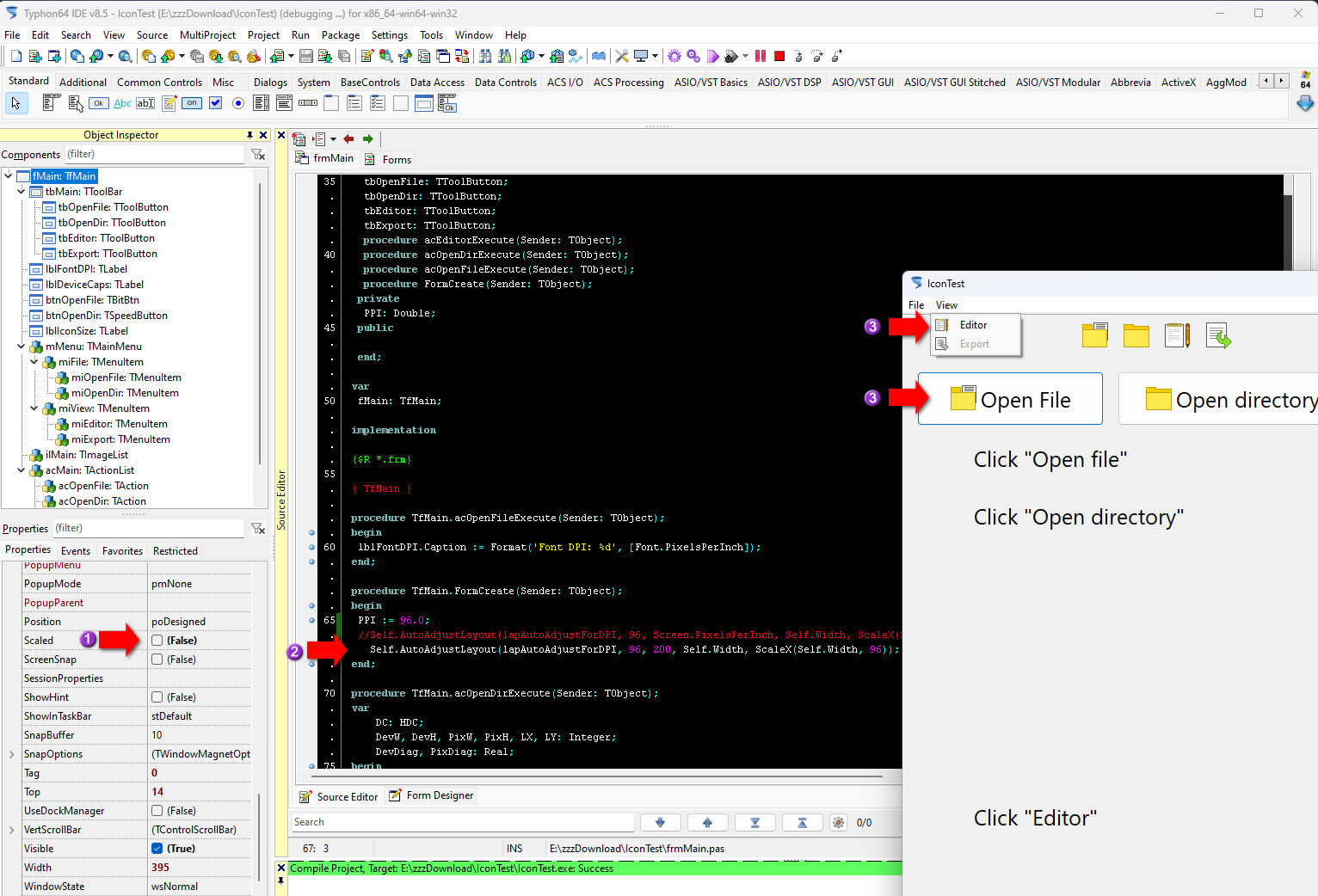This screenshot has height=896, width=1318.
Task: Click the find next down-arrow button
Action: tap(661, 823)
